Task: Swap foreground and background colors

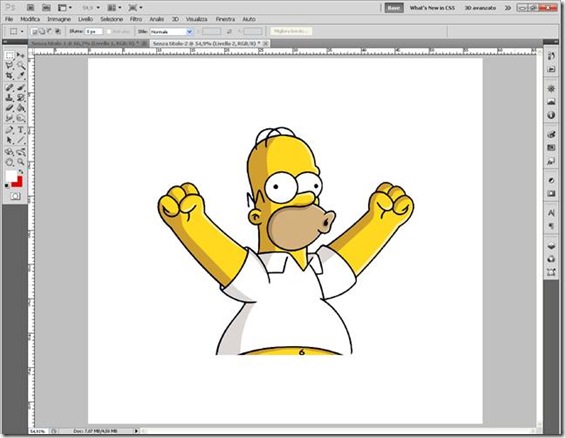Action: pyautogui.click(x=22, y=172)
